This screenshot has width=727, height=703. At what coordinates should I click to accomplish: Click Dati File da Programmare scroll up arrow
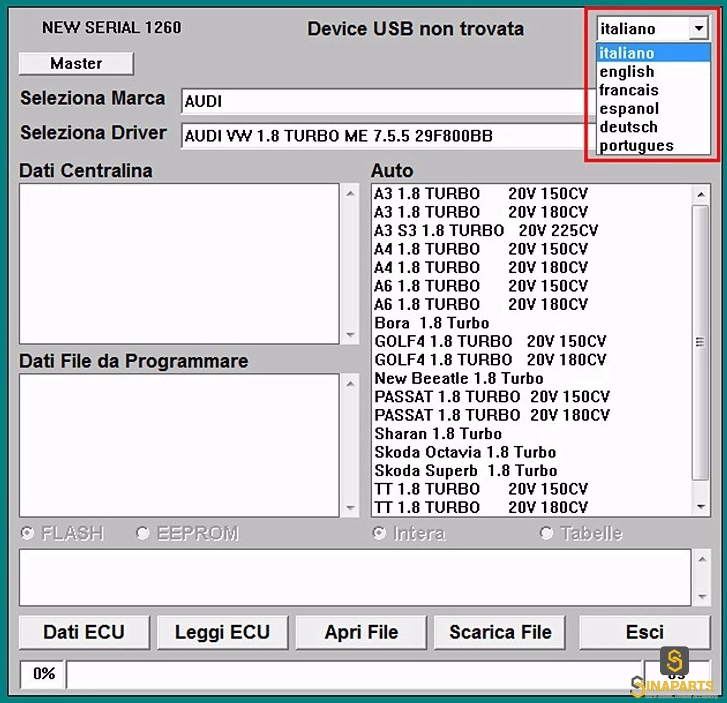pyautogui.click(x=351, y=383)
